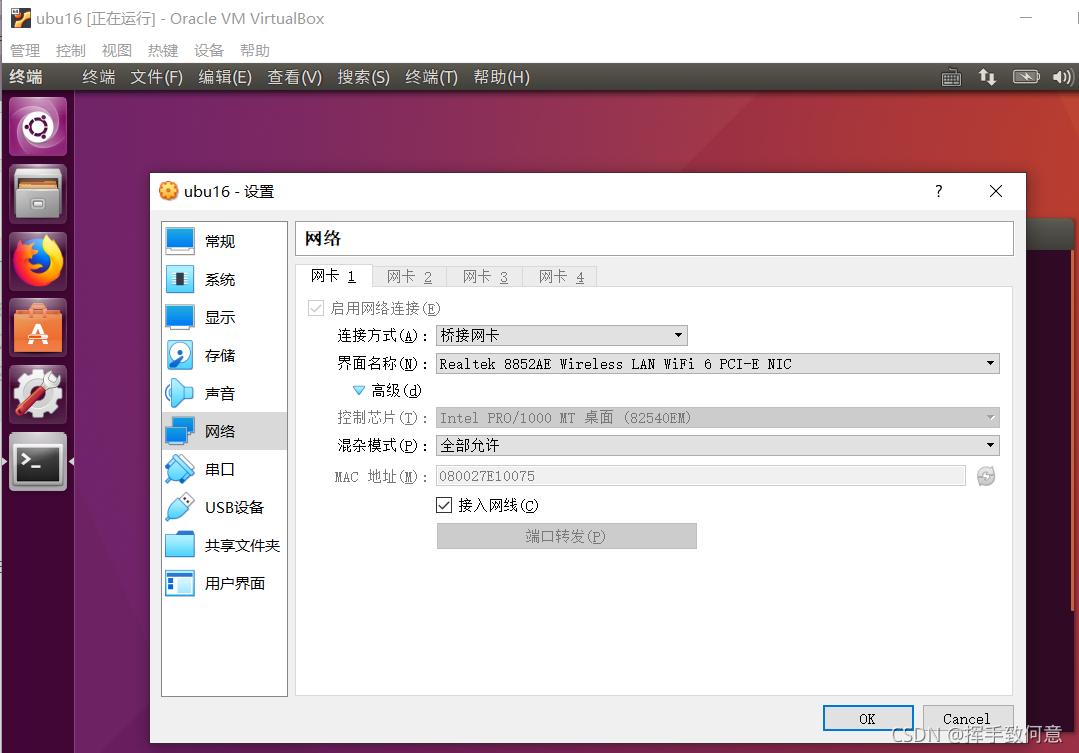Viewport: 1079px width, 753px height.
Task: Click the Cancel button
Action: click(967, 719)
